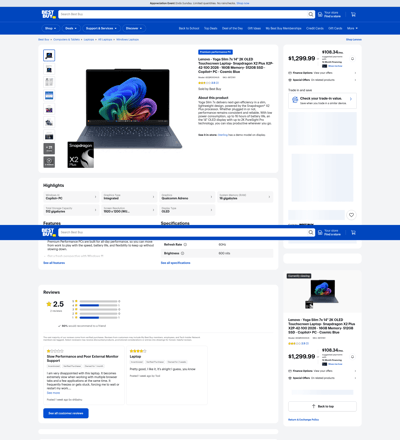Click the trade-in value globe icon

point(295,100)
